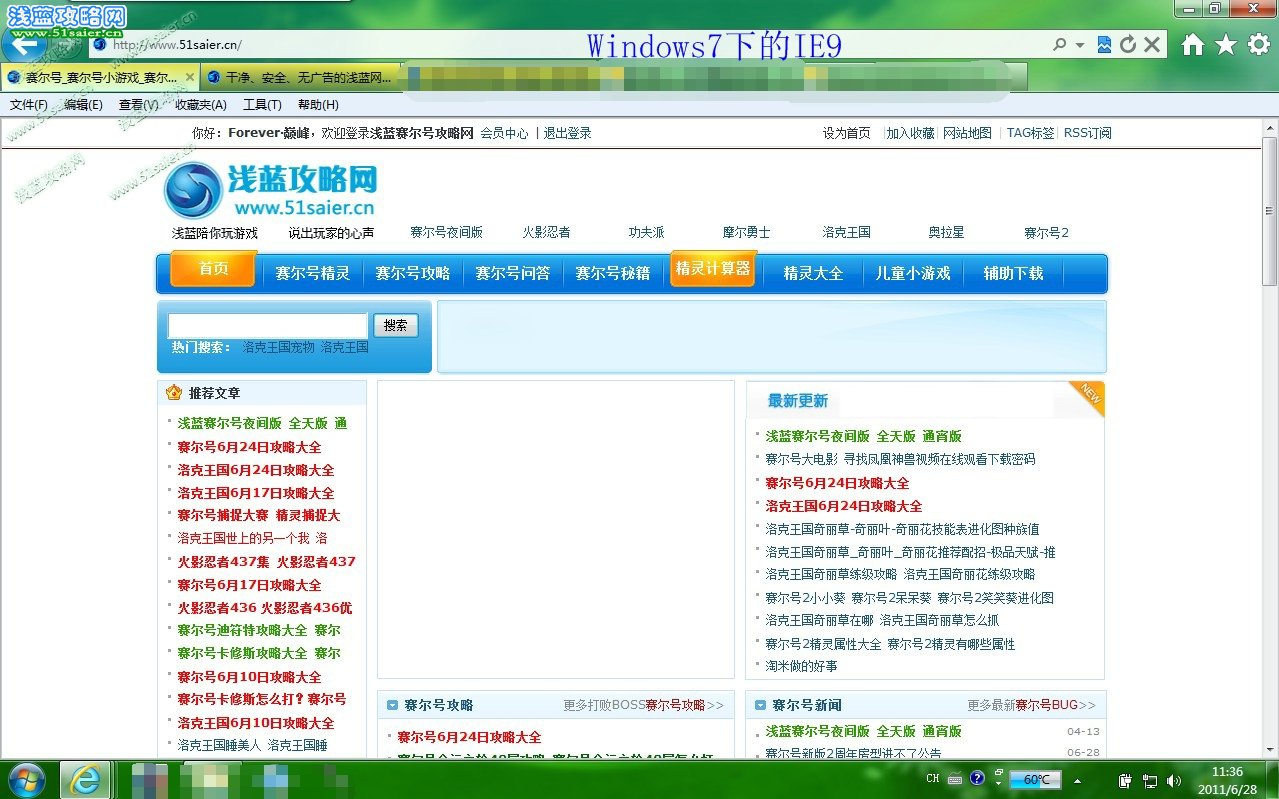Click 加入收藏 link
The height and width of the screenshot is (799, 1279).
pyautogui.click(x=910, y=133)
